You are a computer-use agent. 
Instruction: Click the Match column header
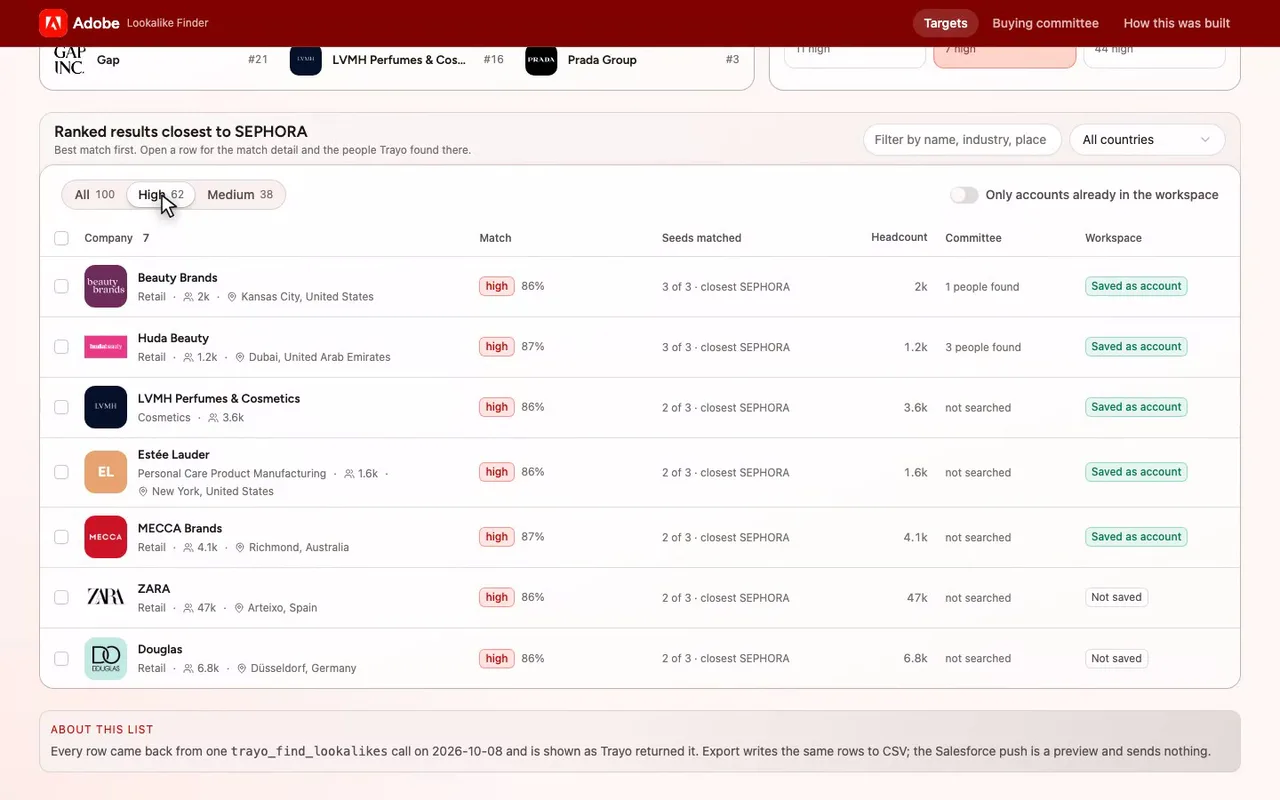point(495,238)
